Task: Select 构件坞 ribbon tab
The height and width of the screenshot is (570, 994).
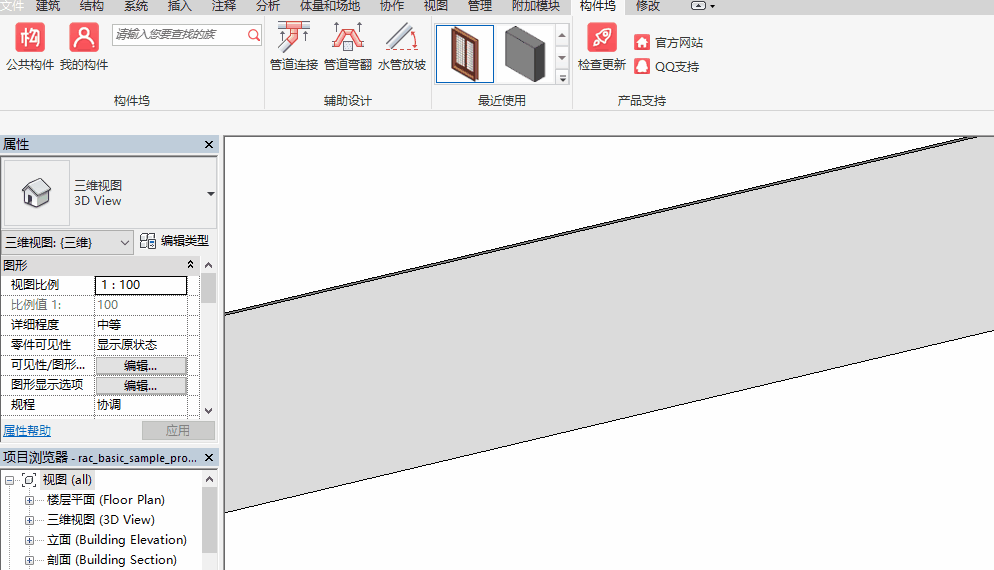Action: (x=597, y=6)
